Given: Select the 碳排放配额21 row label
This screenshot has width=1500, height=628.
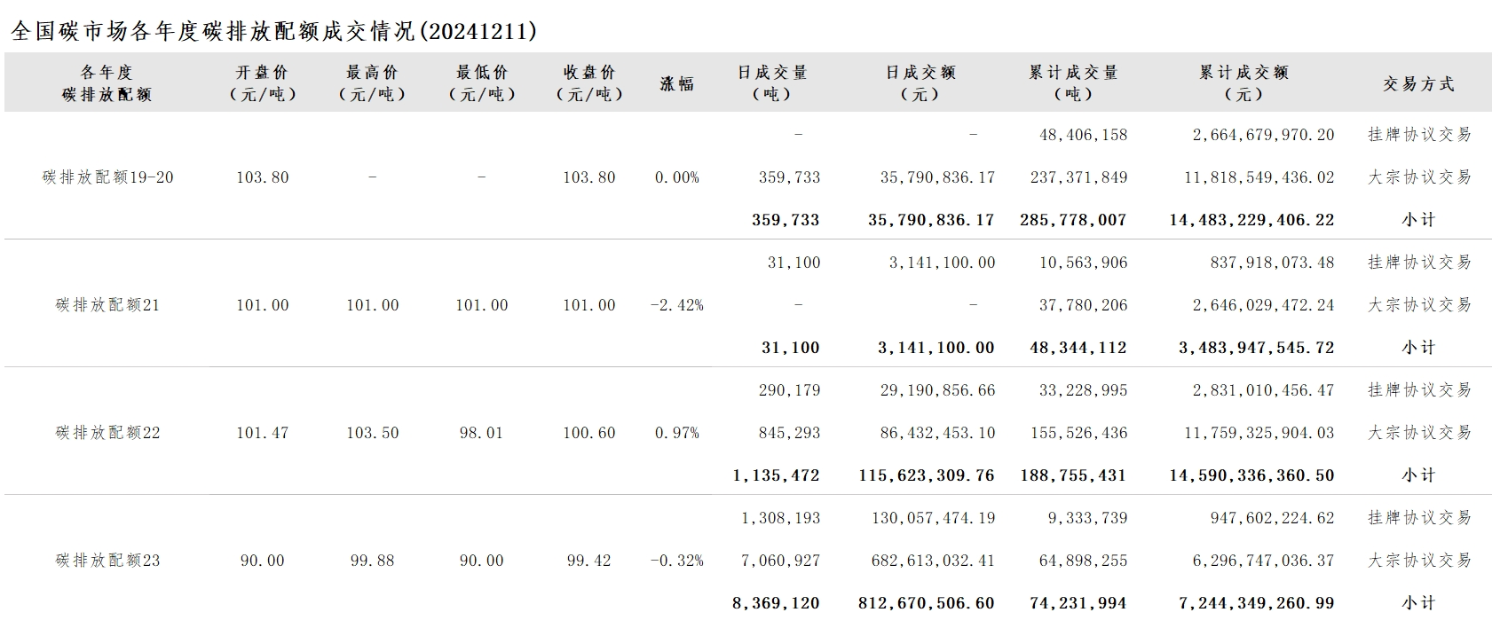Looking at the screenshot, I should point(108,305).
